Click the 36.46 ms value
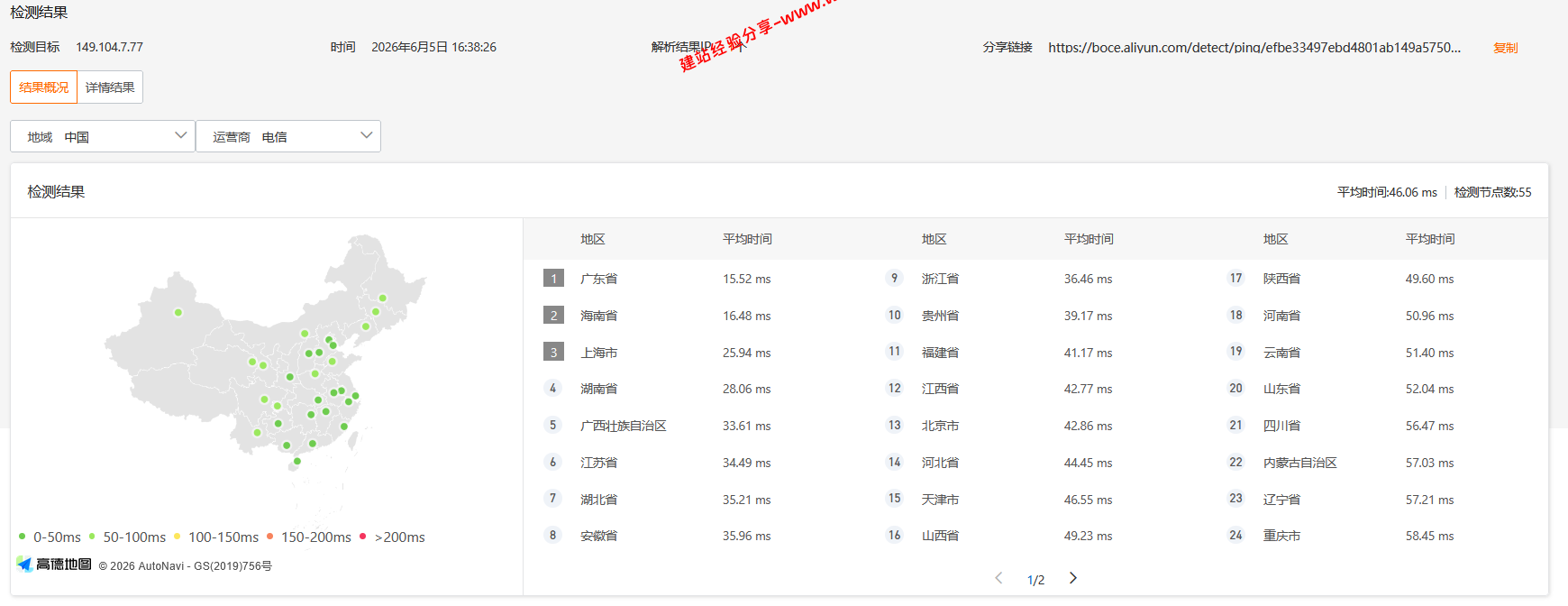1568x606 pixels. [x=1089, y=280]
